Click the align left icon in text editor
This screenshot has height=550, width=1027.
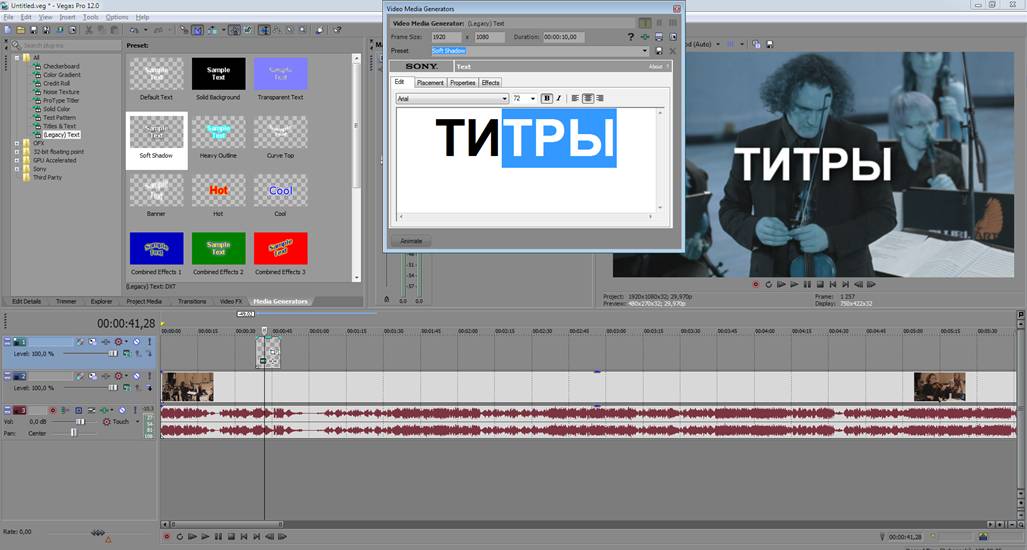(575, 98)
